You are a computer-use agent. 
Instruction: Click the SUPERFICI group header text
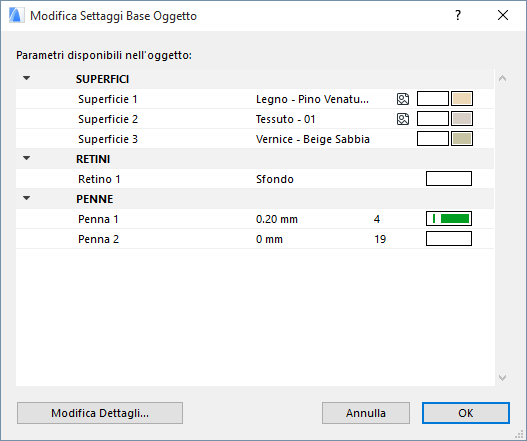pyautogui.click(x=102, y=79)
